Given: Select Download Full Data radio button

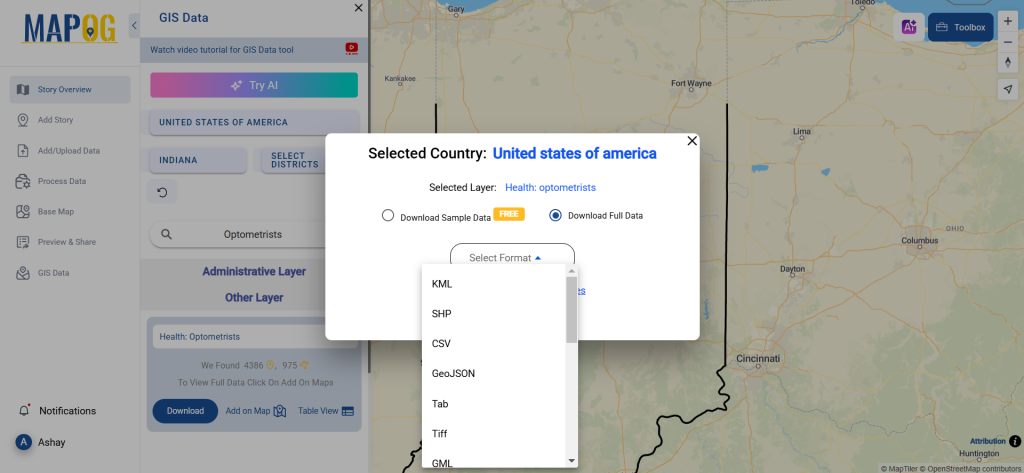Looking at the screenshot, I should 556,215.
